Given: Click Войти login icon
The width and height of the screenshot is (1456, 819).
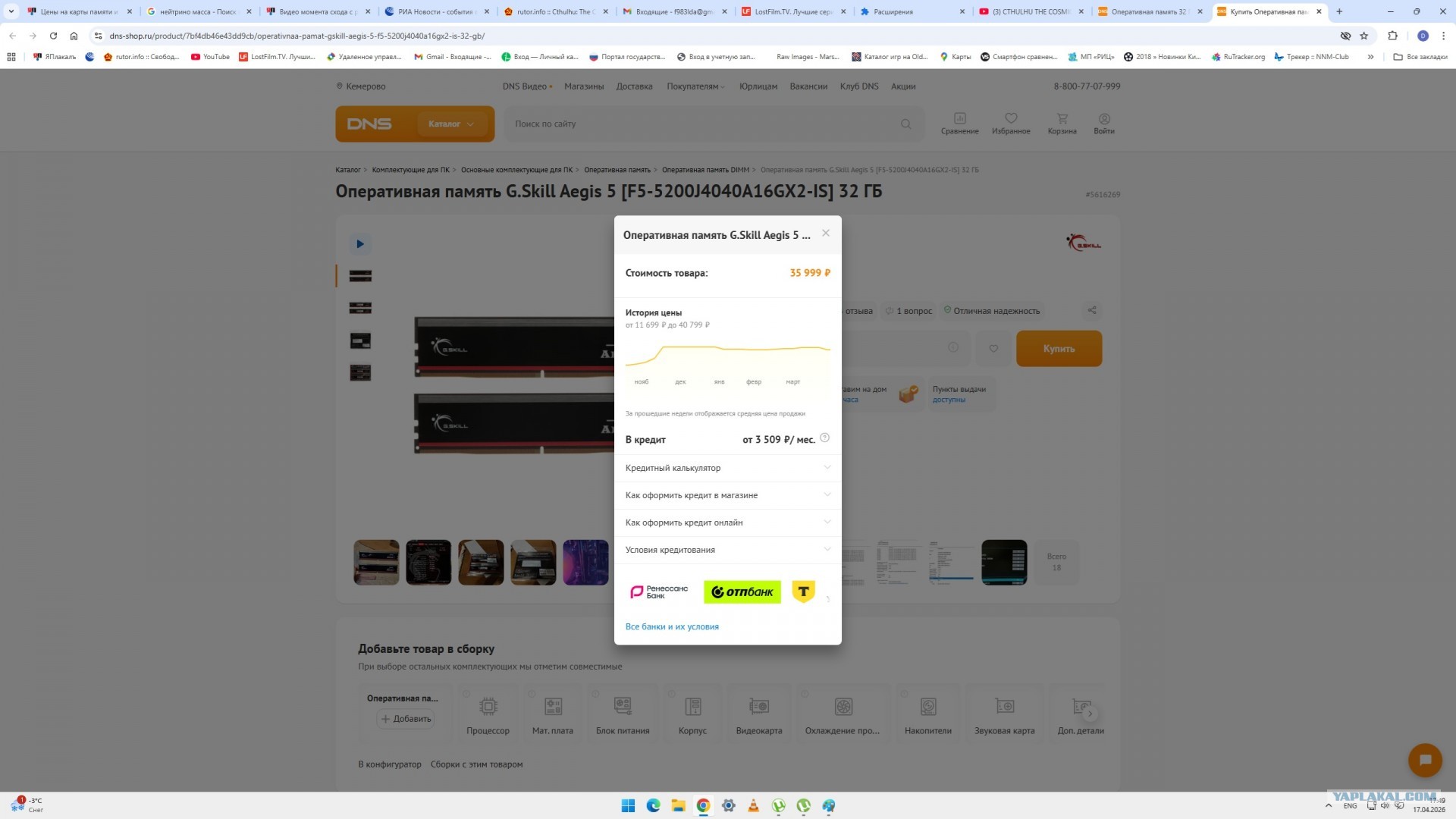Looking at the screenshot, I should (x=1104, y=124).
